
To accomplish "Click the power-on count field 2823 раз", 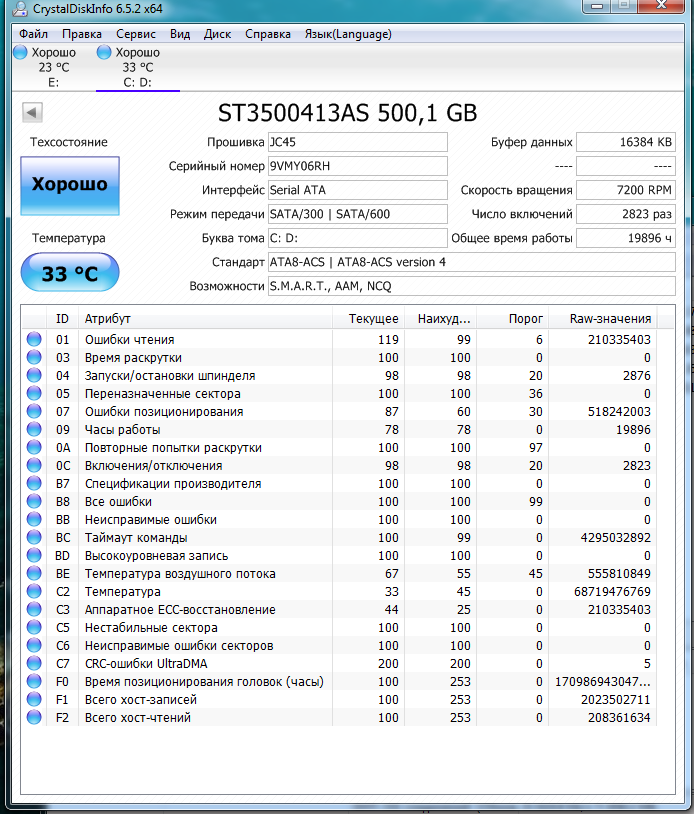I will pyautogui.click(x=625, y=214).
